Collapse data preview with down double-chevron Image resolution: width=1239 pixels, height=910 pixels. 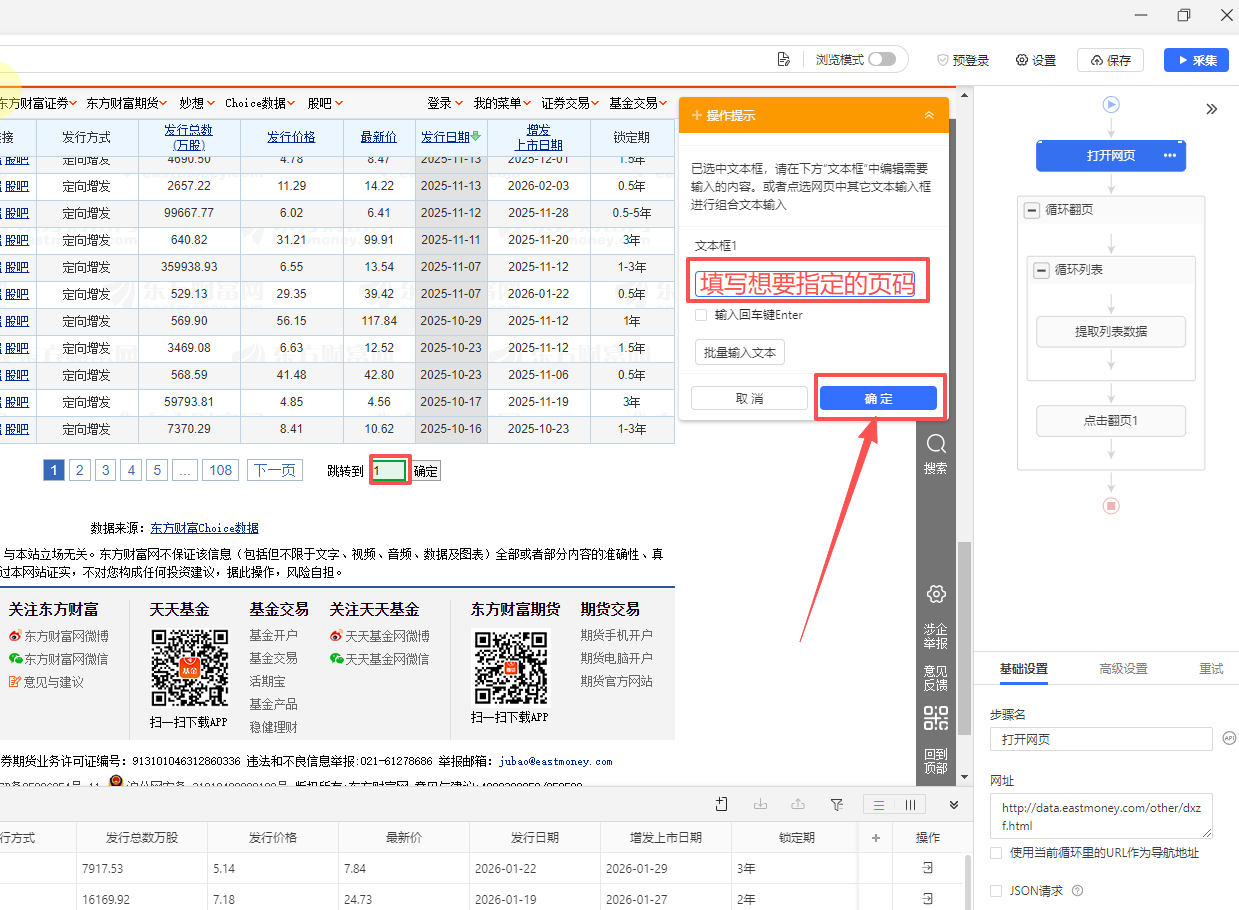954,804
